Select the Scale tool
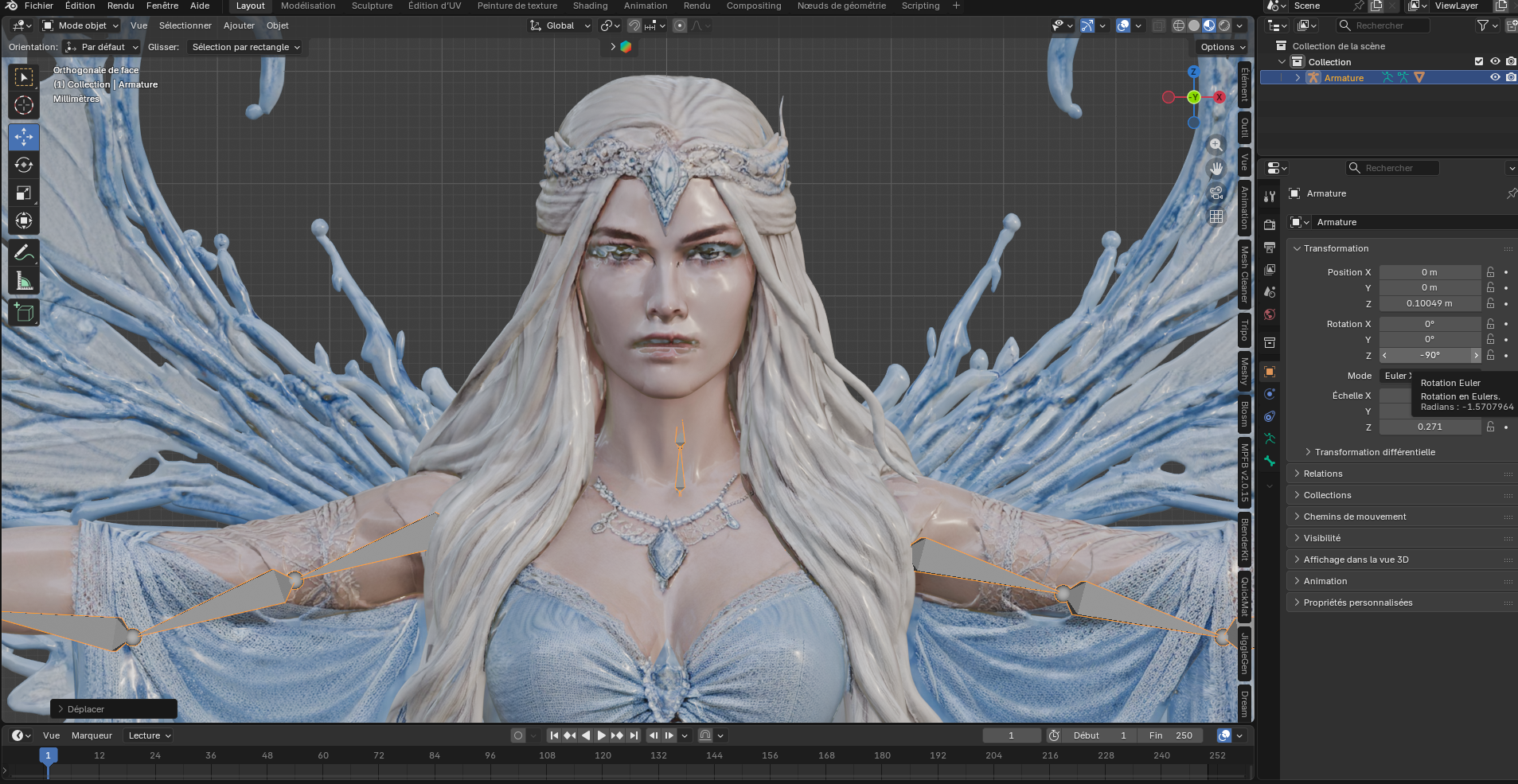Viewport: 1518px width, 784px height. (24, 193)
